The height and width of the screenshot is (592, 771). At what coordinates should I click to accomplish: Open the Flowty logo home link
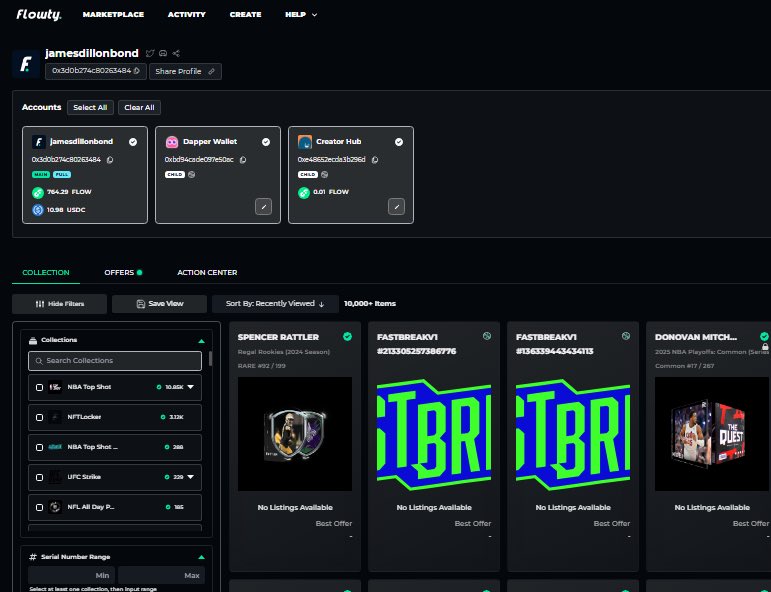coord(39,15)
